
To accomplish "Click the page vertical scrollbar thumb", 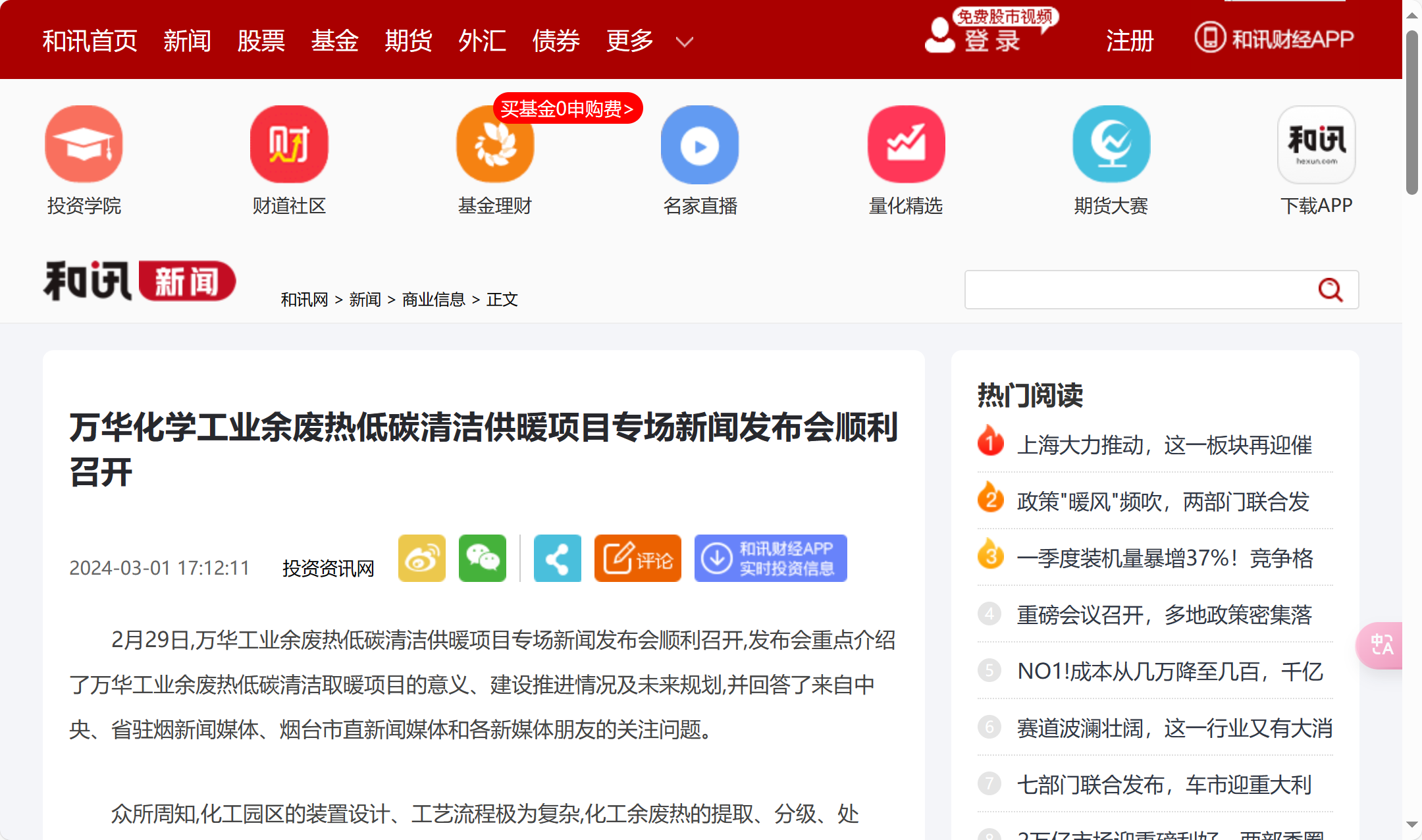I will pos(1411,112).
